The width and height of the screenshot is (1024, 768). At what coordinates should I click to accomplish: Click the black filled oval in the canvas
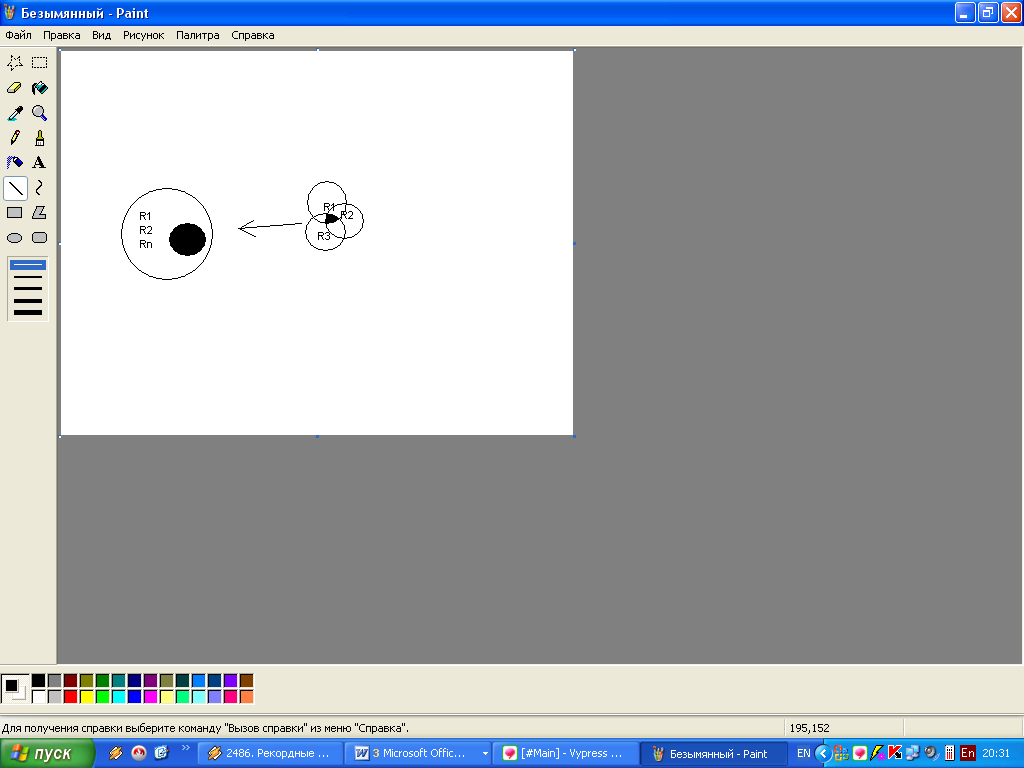coord(187,239)
